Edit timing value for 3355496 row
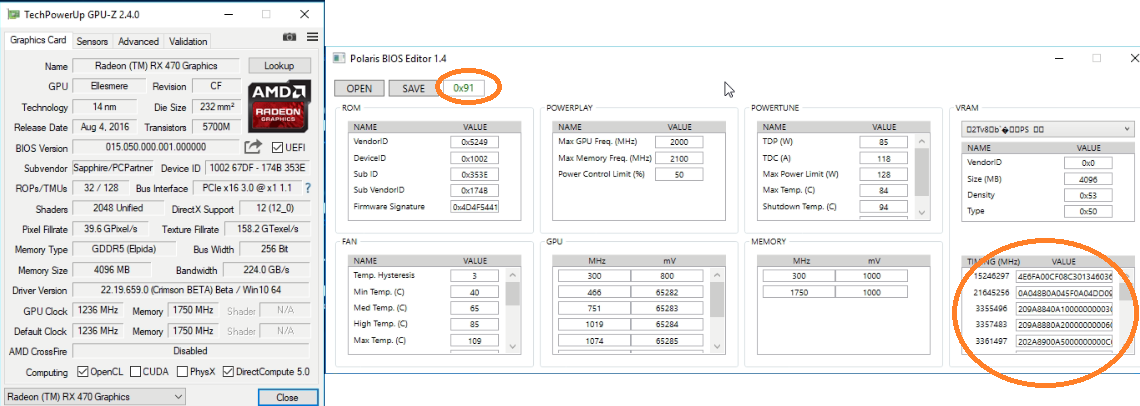Screen dimensions: 1140x406 pos(1064,309)
